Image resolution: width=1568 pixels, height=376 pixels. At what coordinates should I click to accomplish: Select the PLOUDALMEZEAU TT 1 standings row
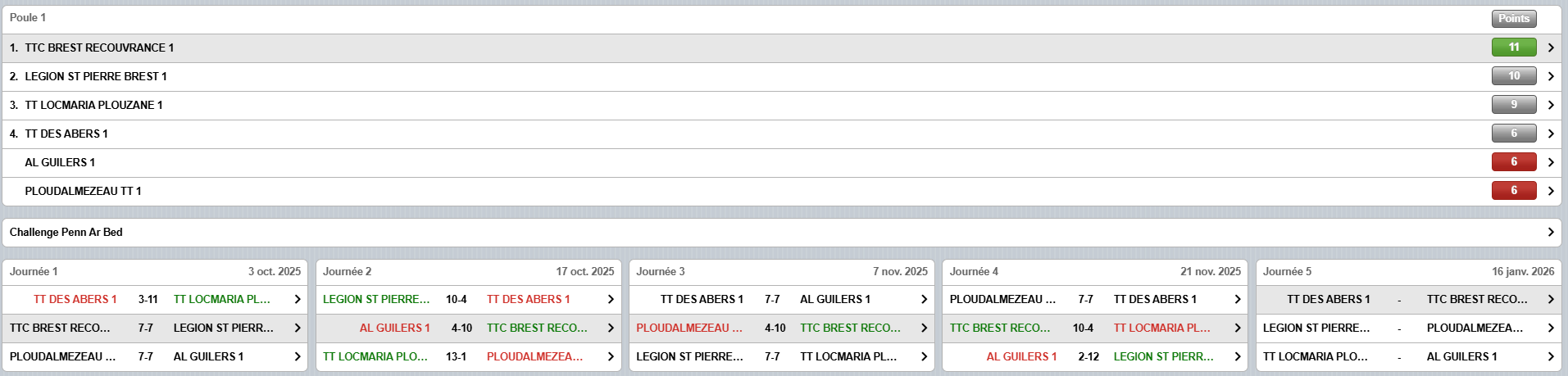(x=83, y=191)
